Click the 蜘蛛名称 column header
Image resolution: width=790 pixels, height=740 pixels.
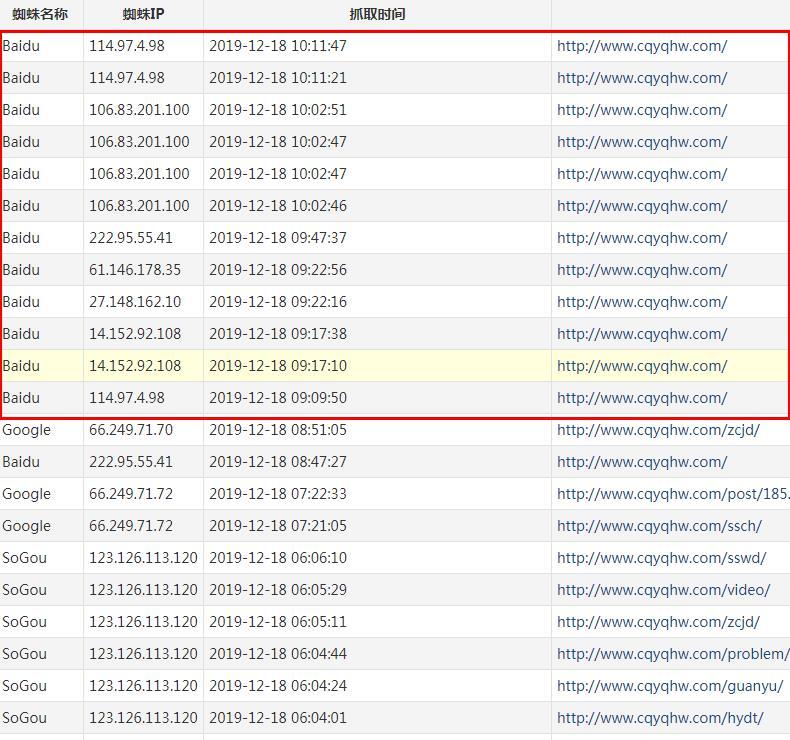pos(40,14)
